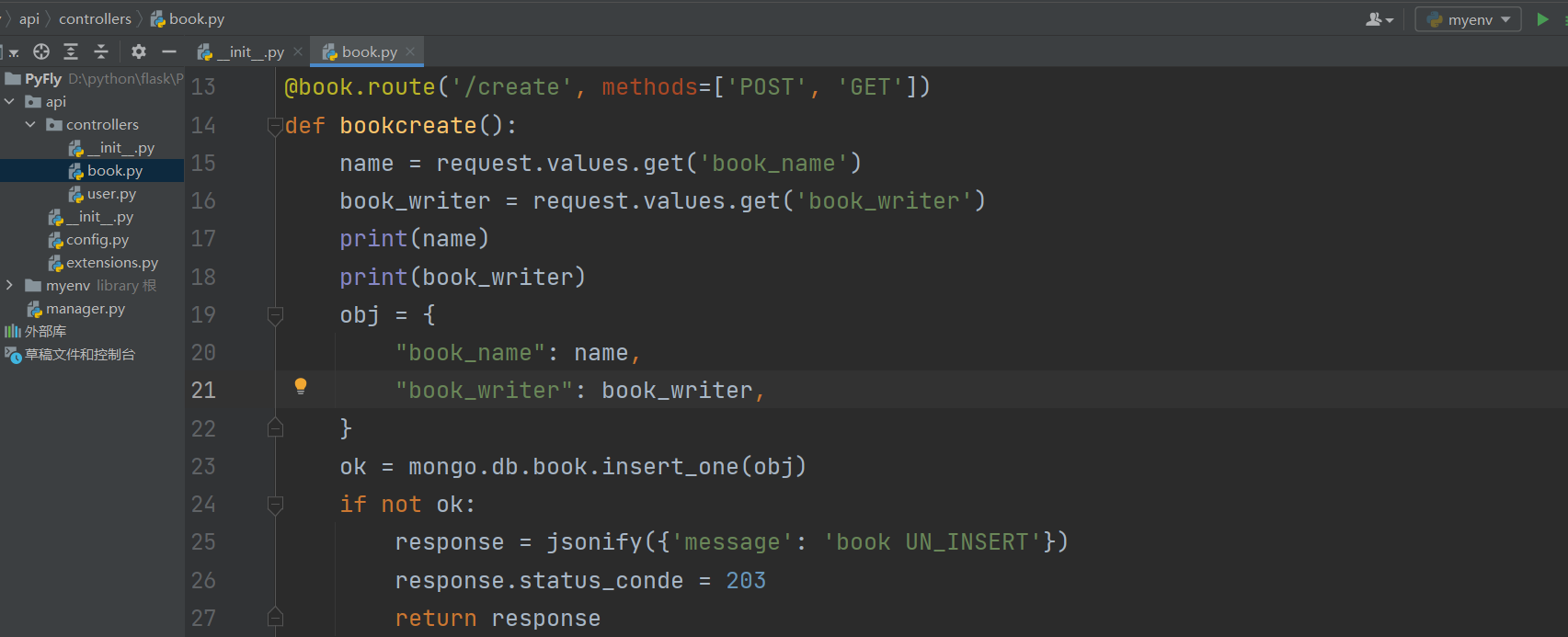
Task: Open extensions.py in project tree
Action: point(103,262)
